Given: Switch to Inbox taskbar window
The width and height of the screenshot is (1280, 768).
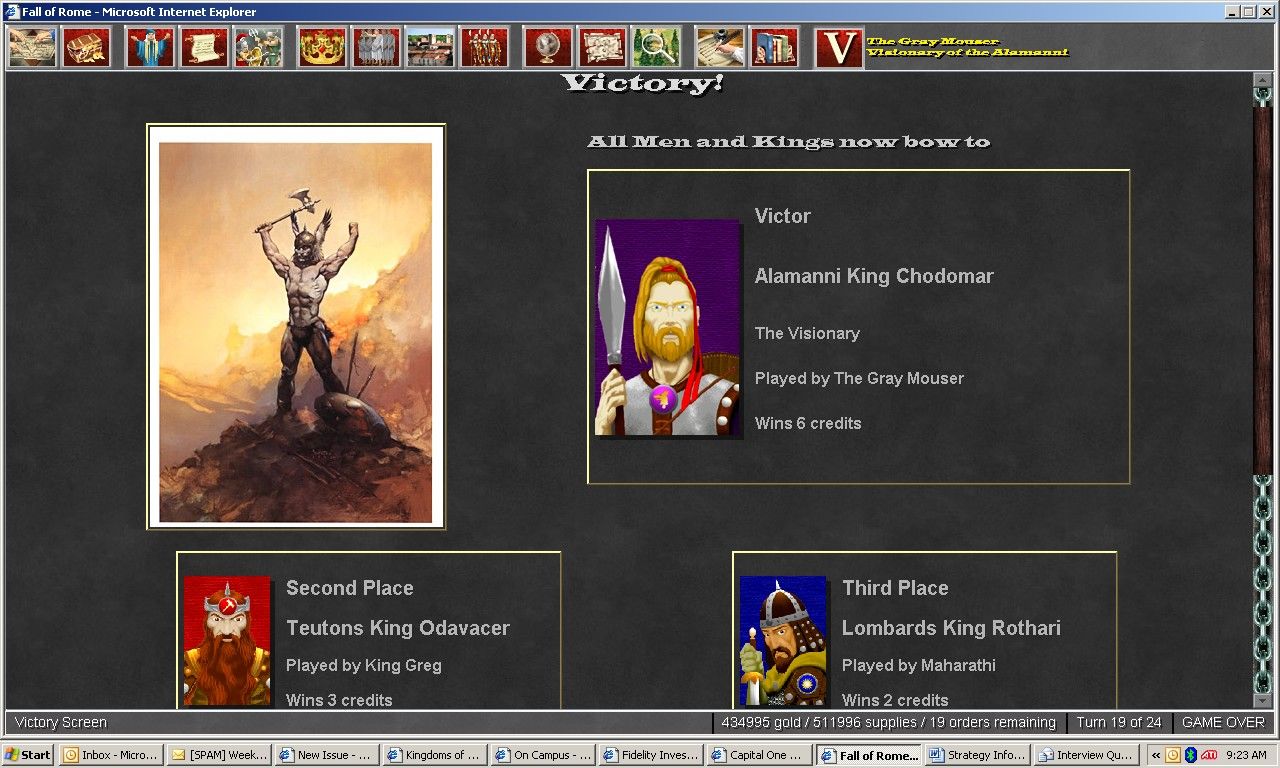Looking at the screenshot, I should (110, 755).
